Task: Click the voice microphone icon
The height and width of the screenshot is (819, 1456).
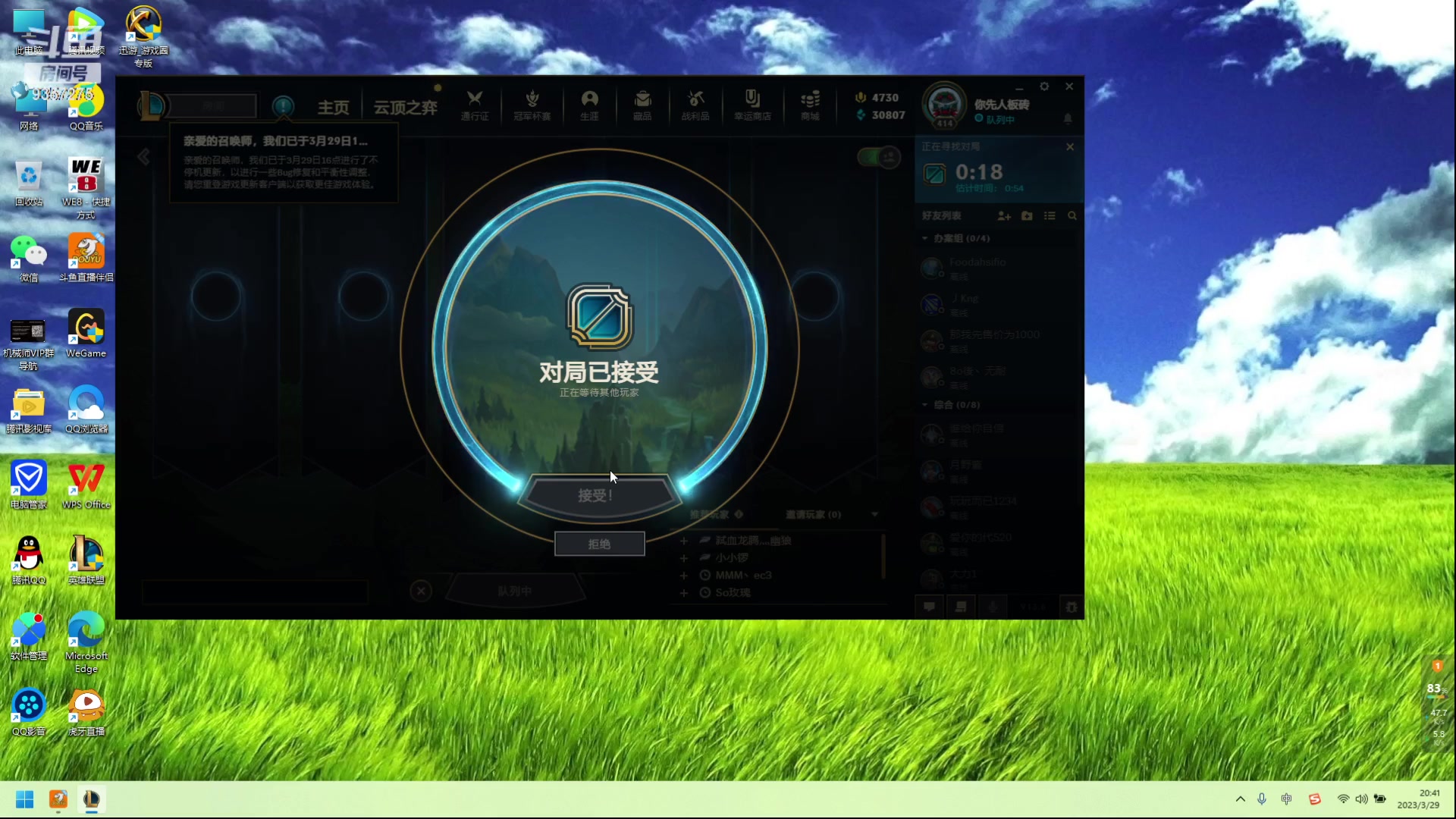Action: pos(993,607)
